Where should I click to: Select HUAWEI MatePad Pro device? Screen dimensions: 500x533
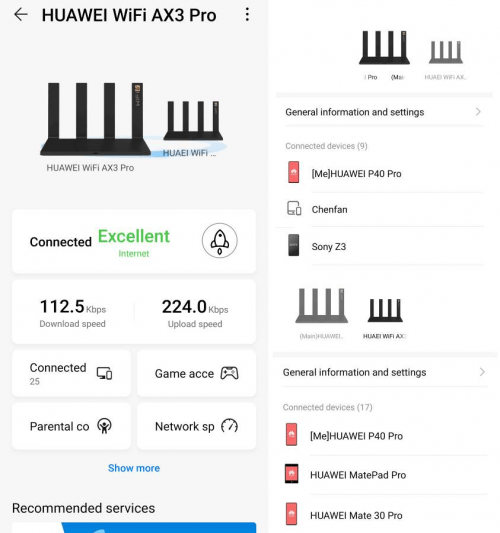click(385, 475)
